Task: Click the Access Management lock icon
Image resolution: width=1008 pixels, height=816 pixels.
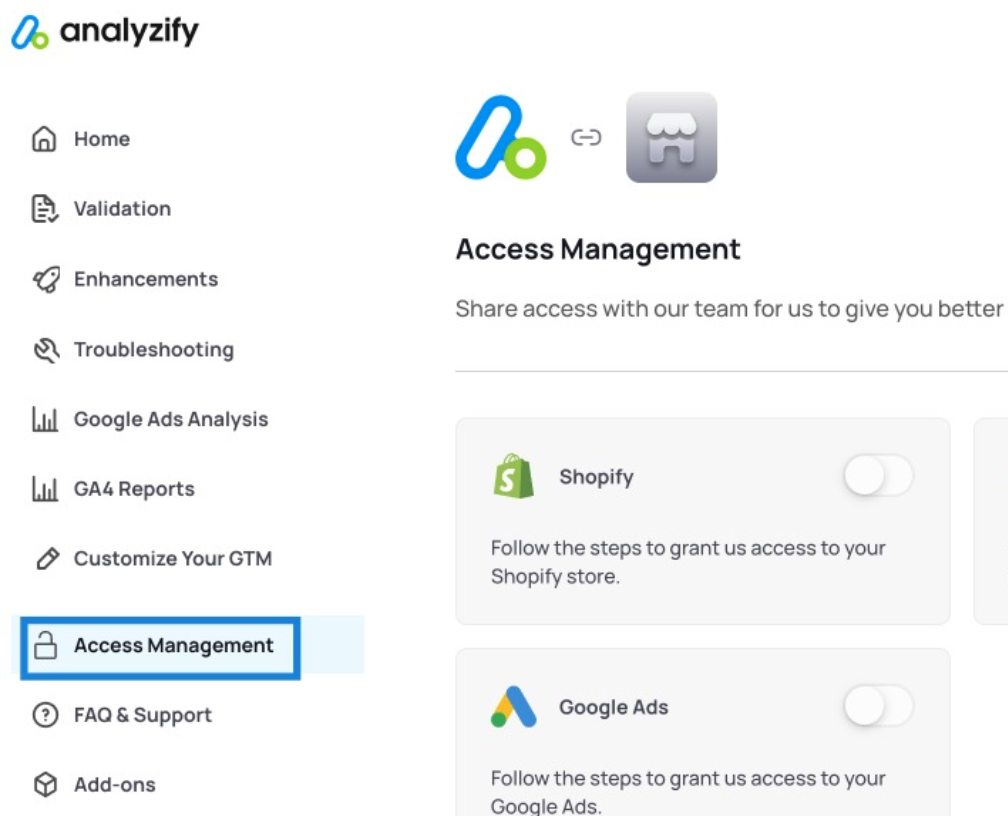Action: (45, 645)
